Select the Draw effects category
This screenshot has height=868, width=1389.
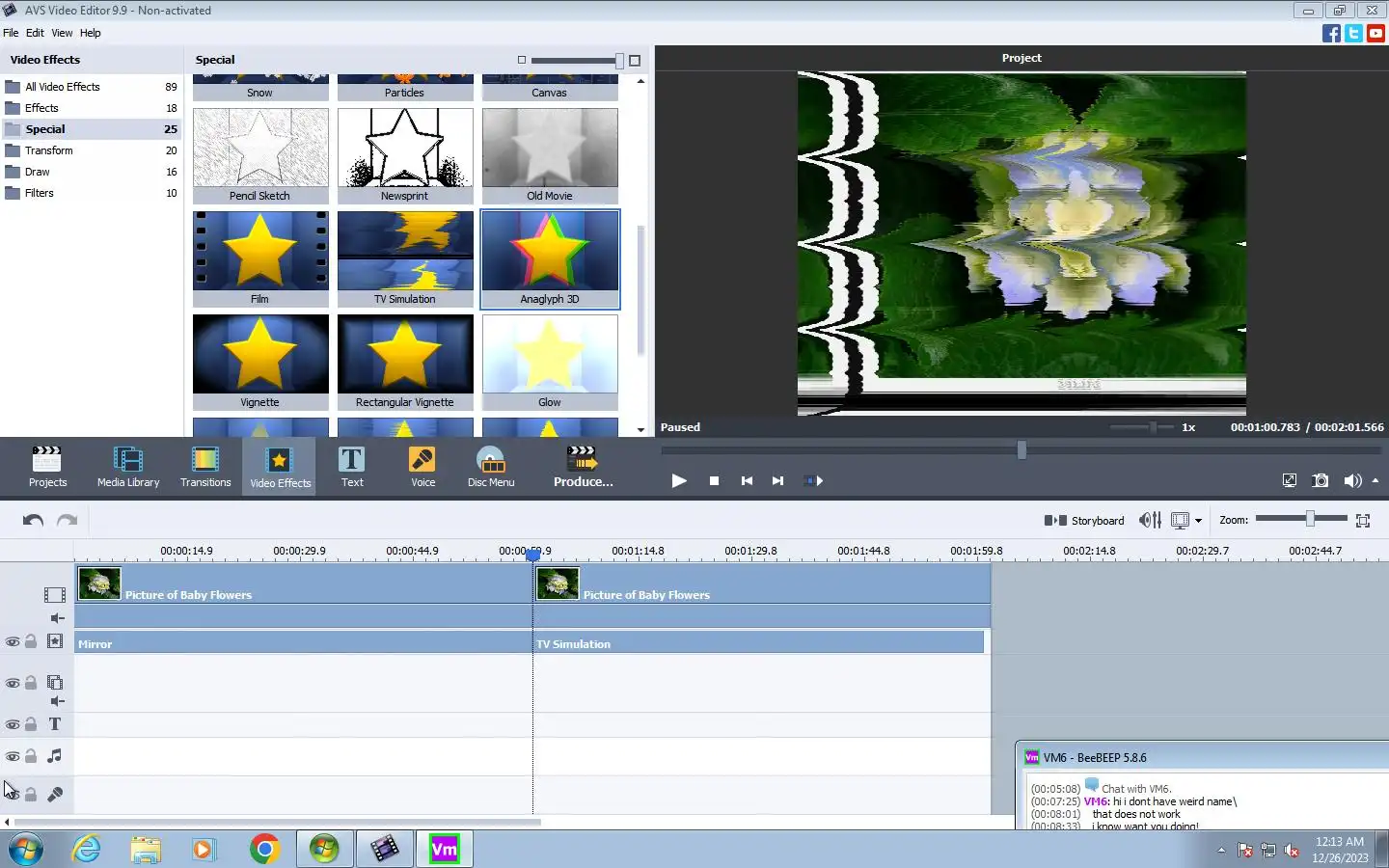tap(91, 172)
